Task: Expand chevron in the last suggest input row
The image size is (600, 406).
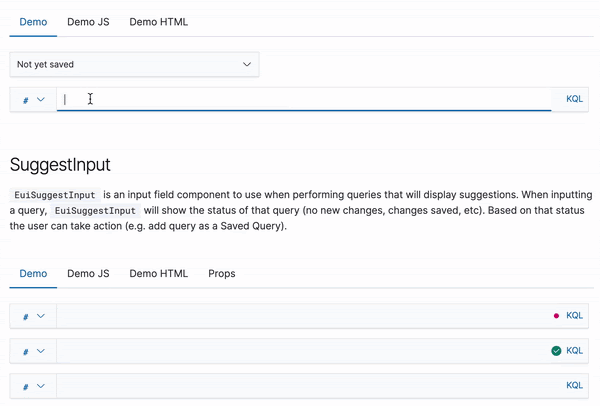Action: (x=41, y=386)
